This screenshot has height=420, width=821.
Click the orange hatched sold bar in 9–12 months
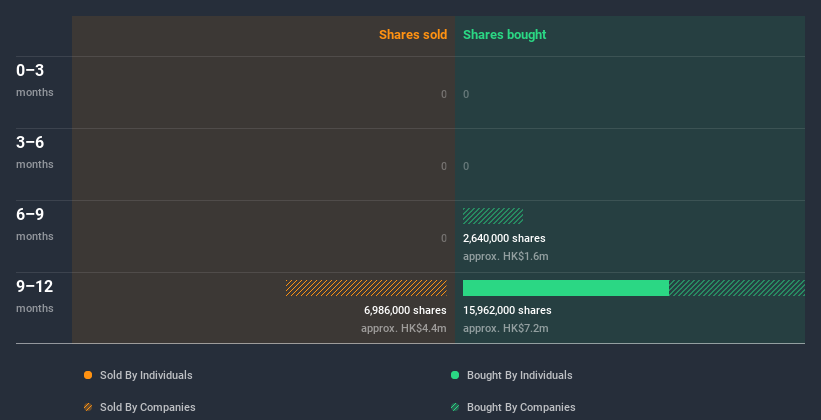tap(367, 288)
